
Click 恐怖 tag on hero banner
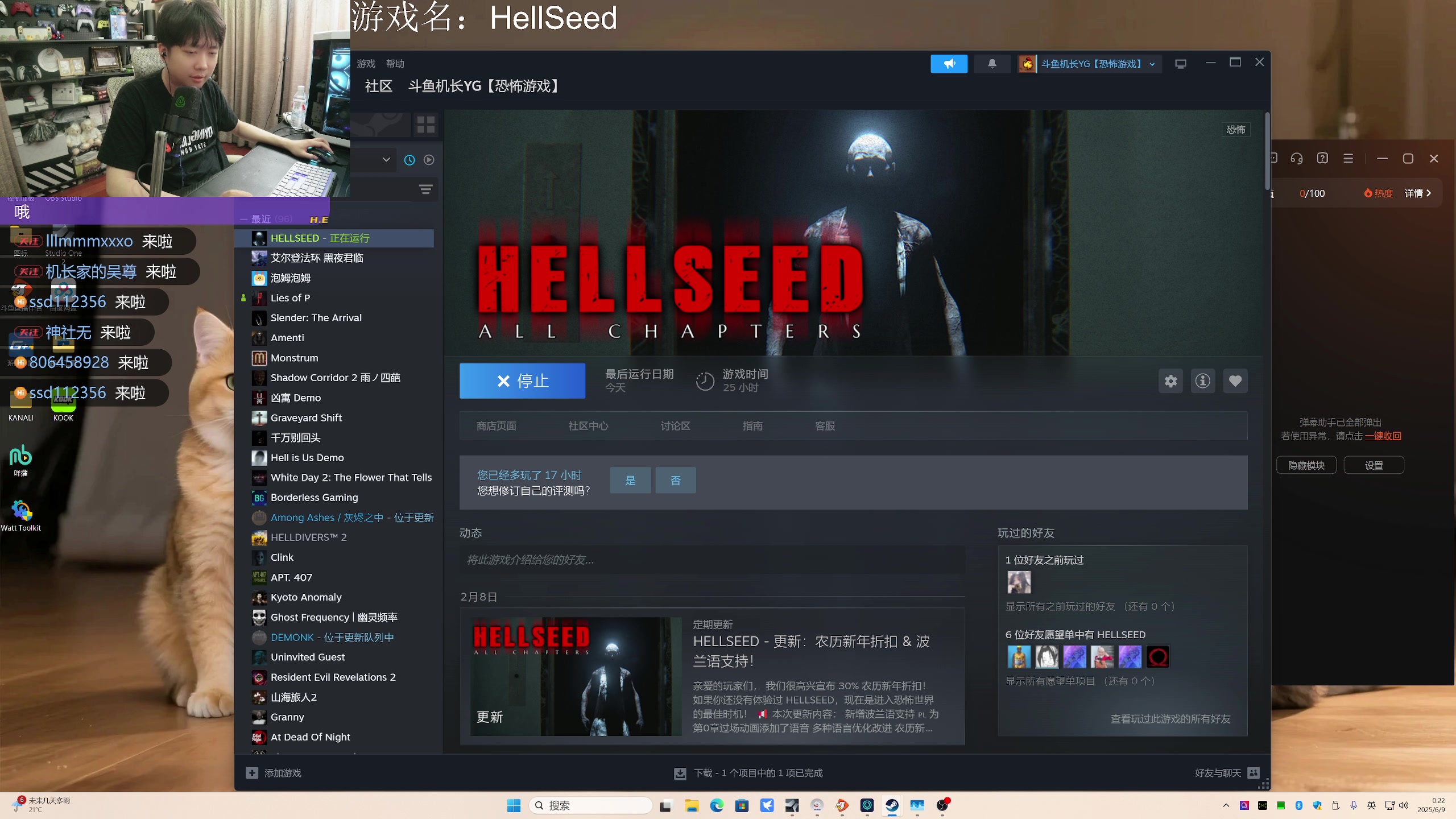click(x=1235, y=130)
